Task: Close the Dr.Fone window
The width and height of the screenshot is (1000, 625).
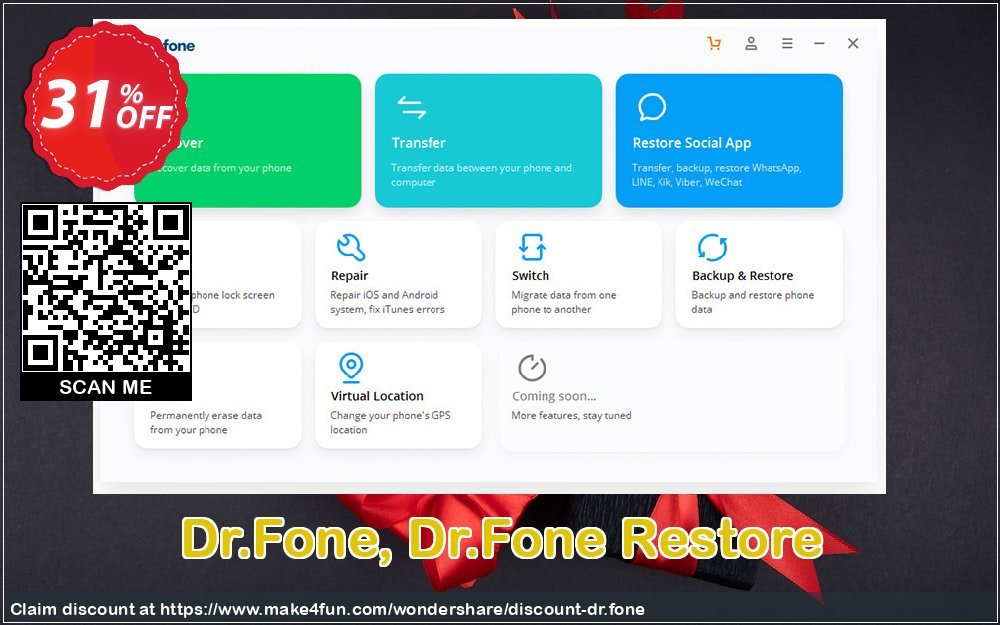Action: point(853,44)
